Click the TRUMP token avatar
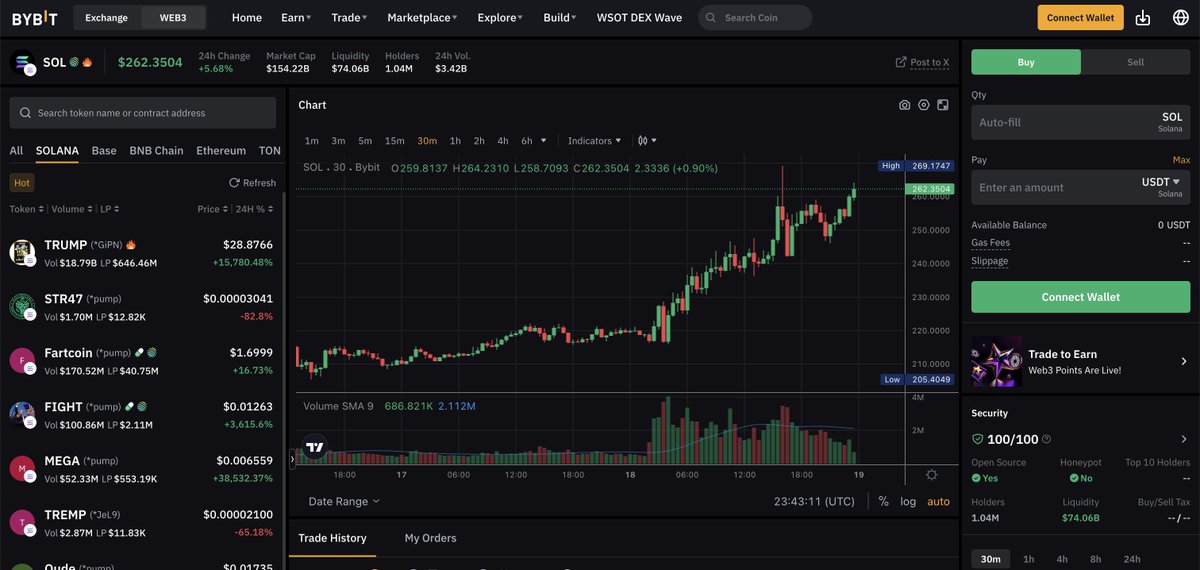The height and width of the screenshot is (570, 1200). click(x=23, y=253)
